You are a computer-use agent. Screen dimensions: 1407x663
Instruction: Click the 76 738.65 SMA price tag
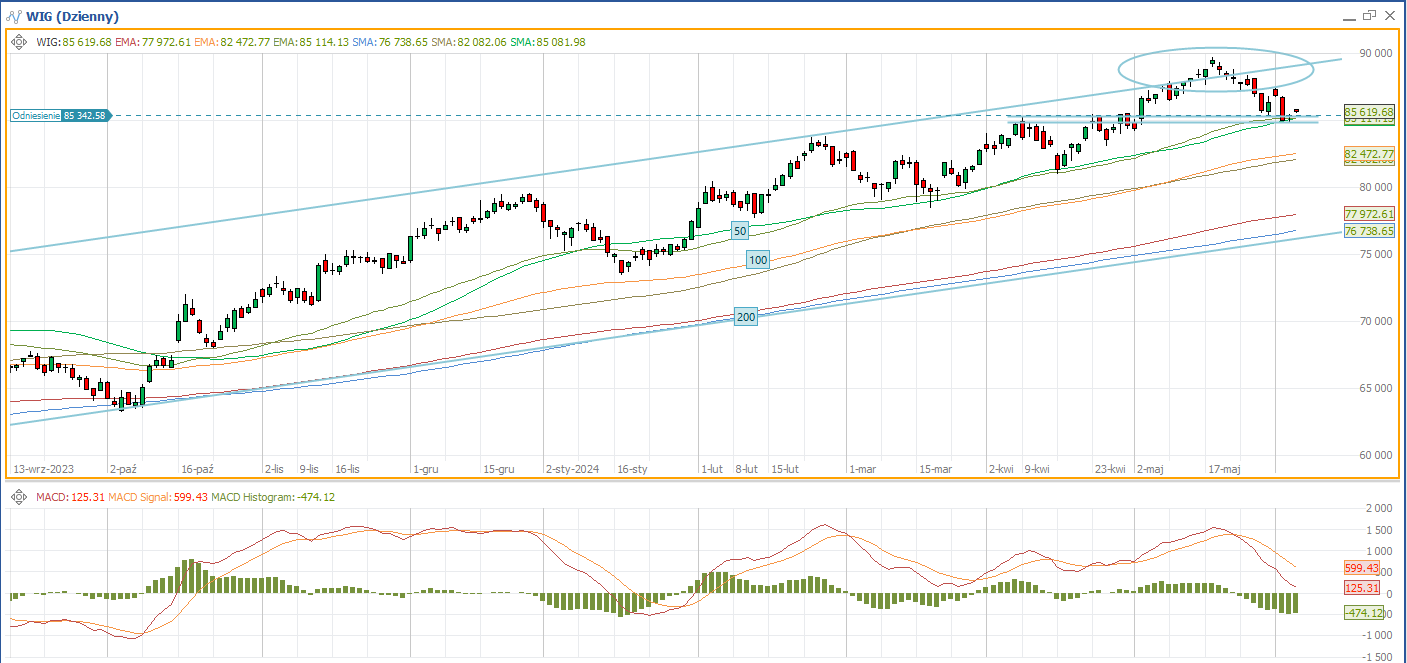pos(1369,231)
